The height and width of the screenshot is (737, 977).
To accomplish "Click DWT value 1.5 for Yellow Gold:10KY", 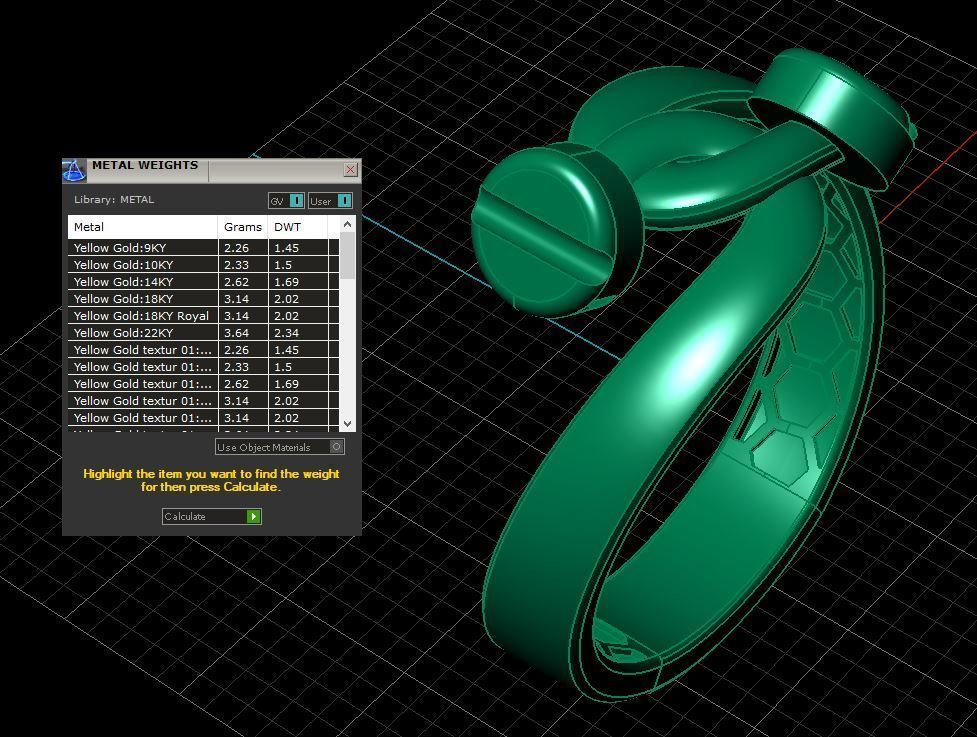I will tap(283, 265).
